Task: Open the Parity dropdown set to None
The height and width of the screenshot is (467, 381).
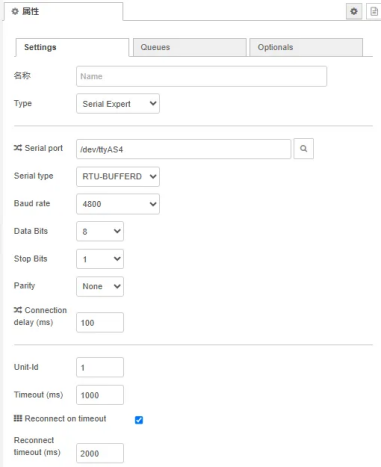Action: click(100, 286)
